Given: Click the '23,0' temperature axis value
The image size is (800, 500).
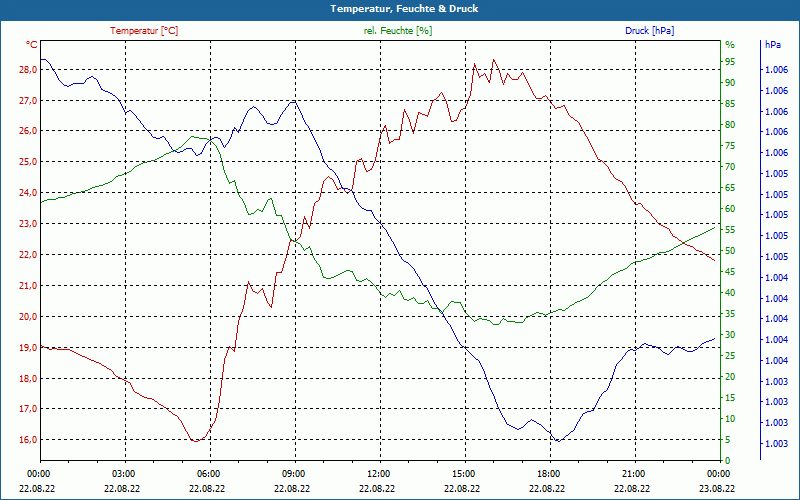Looking at the screenshot, I should 28,224.
